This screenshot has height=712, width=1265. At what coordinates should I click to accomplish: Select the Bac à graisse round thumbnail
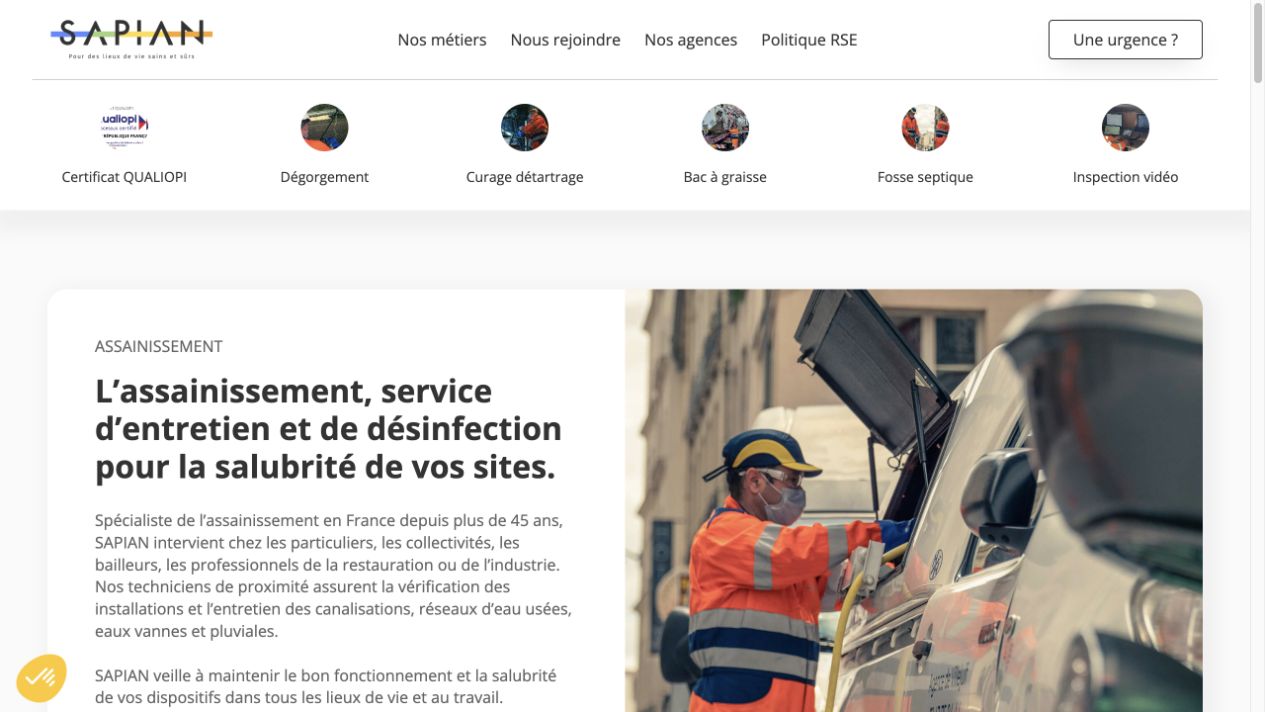(x=725, y=127)
